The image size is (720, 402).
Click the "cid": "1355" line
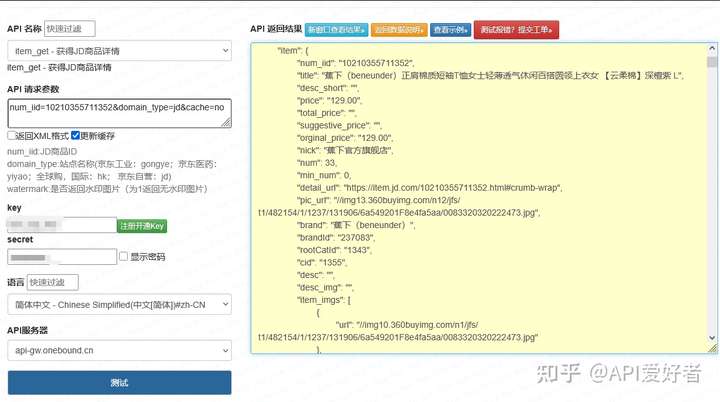(x=322, y=262)
